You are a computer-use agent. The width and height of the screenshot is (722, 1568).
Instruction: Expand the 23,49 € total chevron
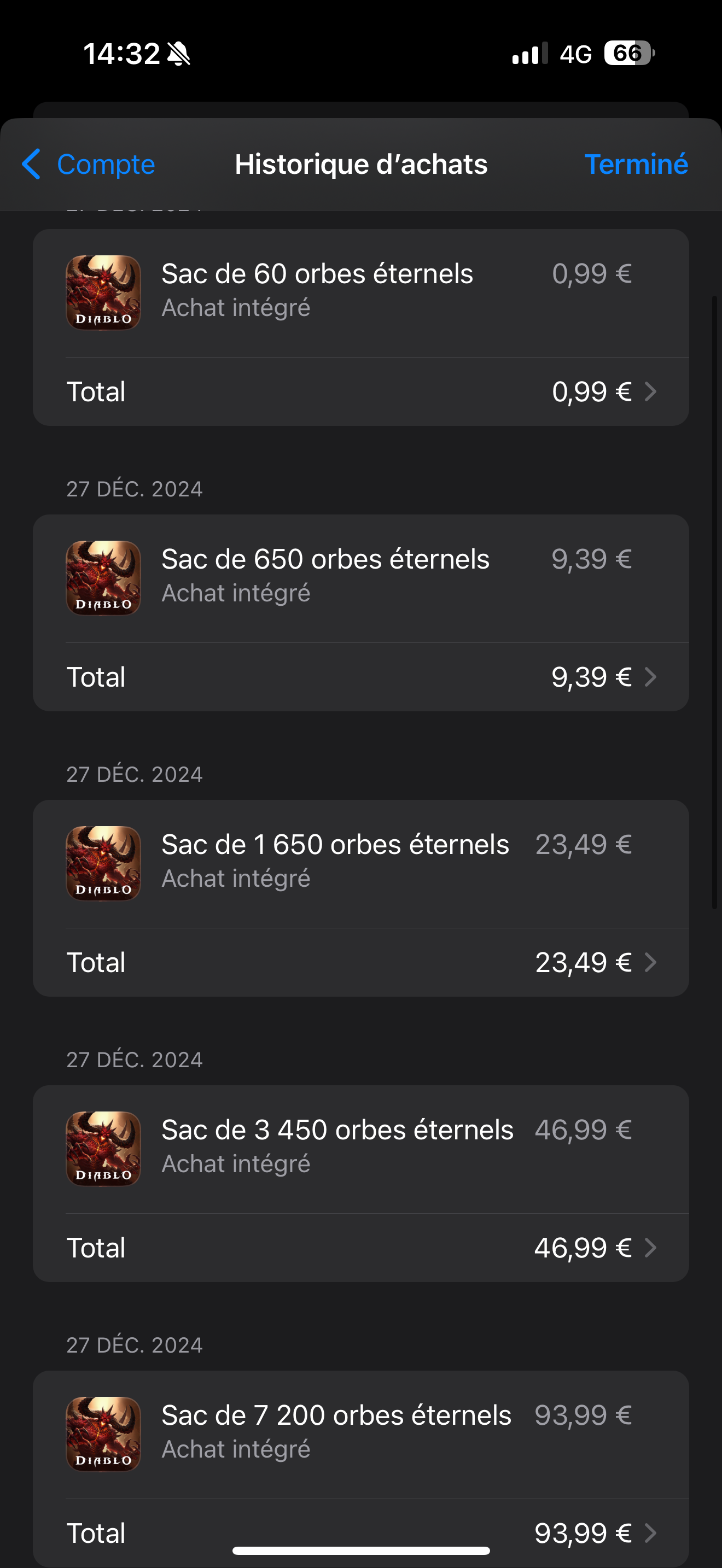(x=650, y=962)
